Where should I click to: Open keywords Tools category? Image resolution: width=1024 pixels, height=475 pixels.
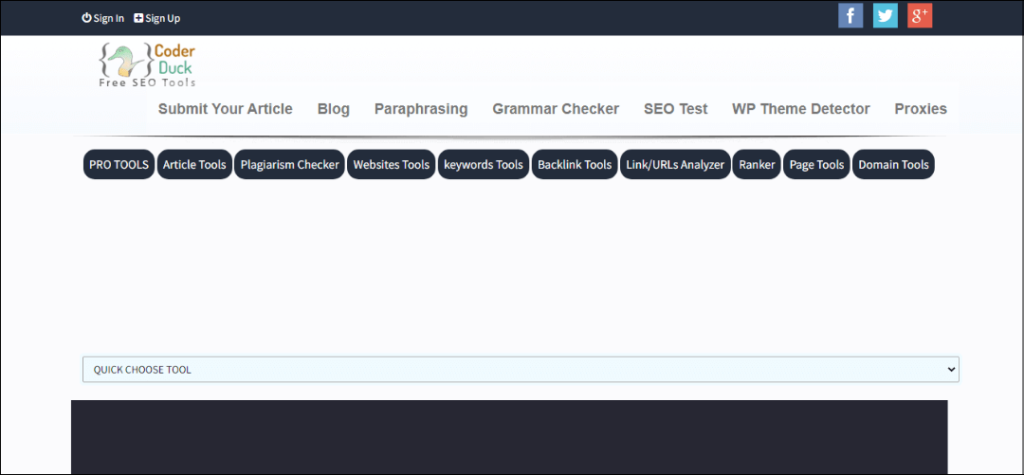(483, 165)
